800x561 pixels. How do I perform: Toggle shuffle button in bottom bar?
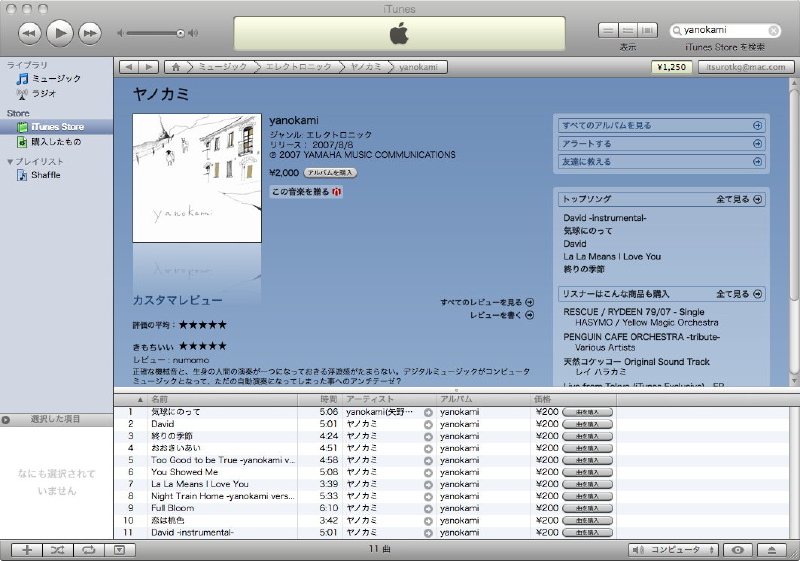click(58, 550)
